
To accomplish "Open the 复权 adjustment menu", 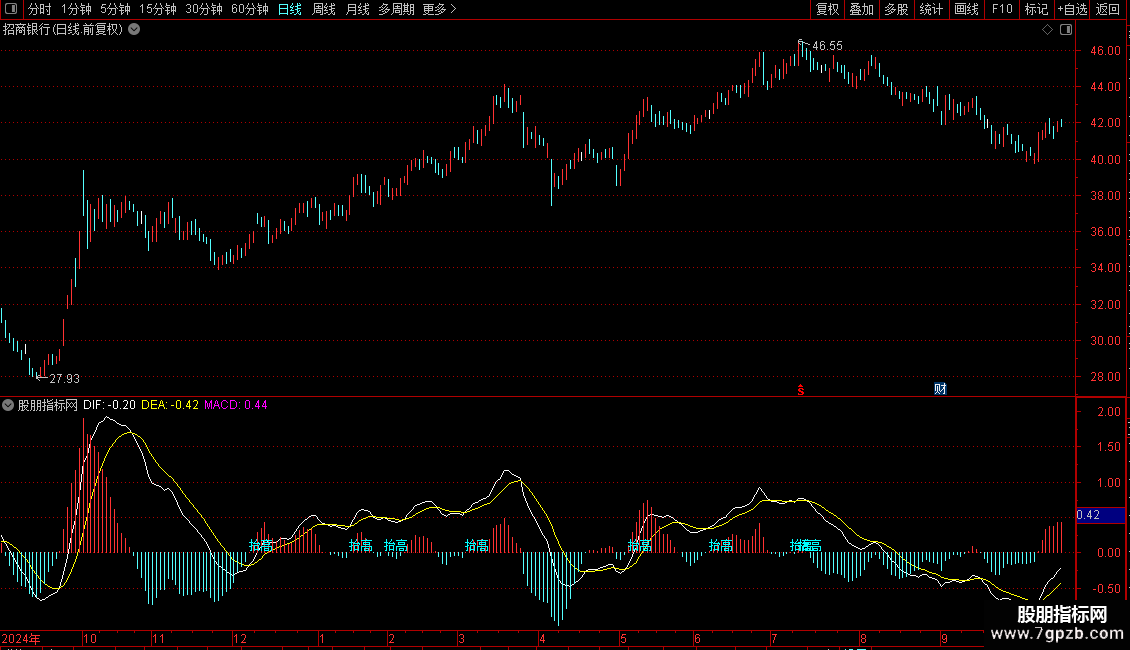I will click(827, 9).
